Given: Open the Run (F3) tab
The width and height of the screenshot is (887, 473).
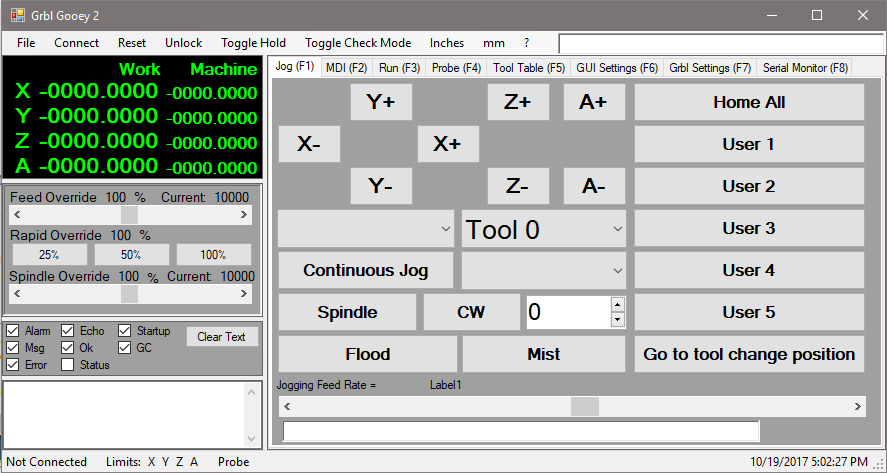Looking at the screenshot, I should coord(399,68).
